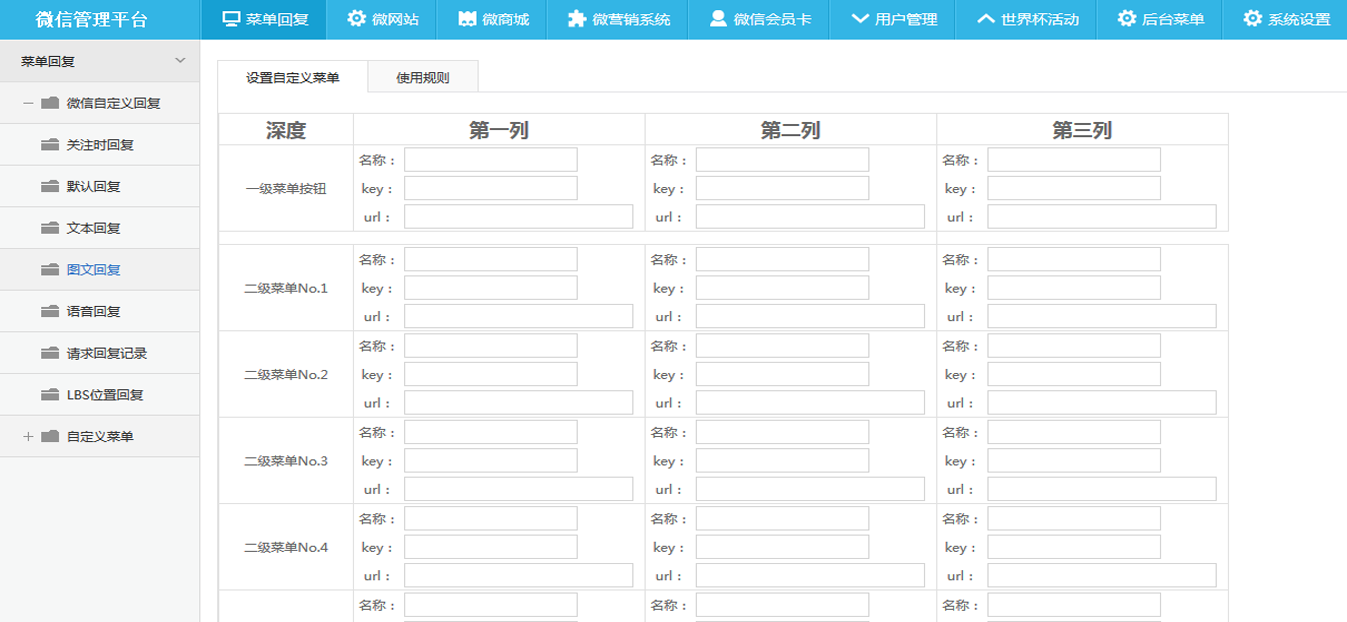This screenshot has width=1347, height=622.
Task: Click 二级菜单No.1 第二列 url input field
Action: tap(810, 317)
